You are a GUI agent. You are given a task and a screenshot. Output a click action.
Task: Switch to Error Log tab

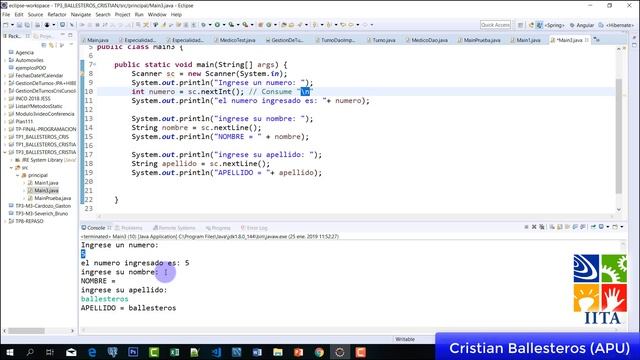[x=254, y=228]
